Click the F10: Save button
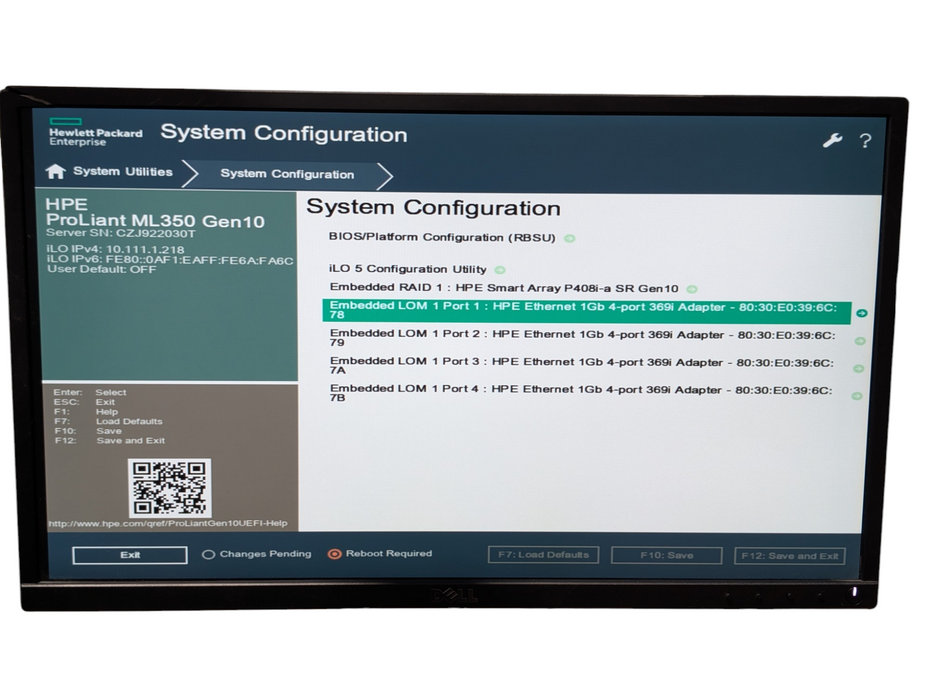Viewport: 930px width, 700px height. click(667, 556)
